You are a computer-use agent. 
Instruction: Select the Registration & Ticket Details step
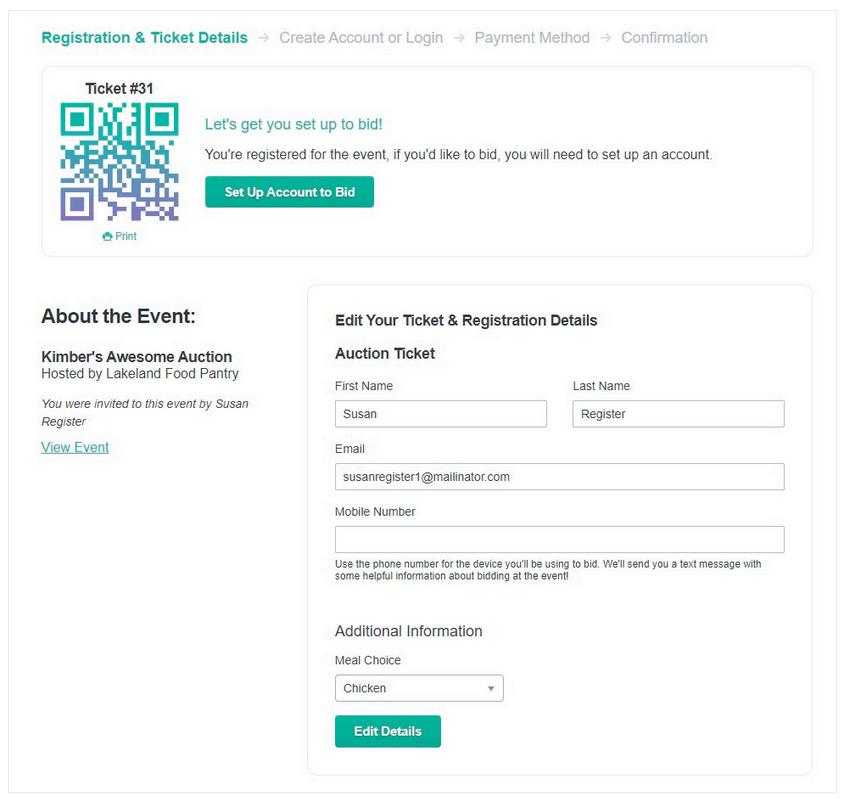(144, 38)
